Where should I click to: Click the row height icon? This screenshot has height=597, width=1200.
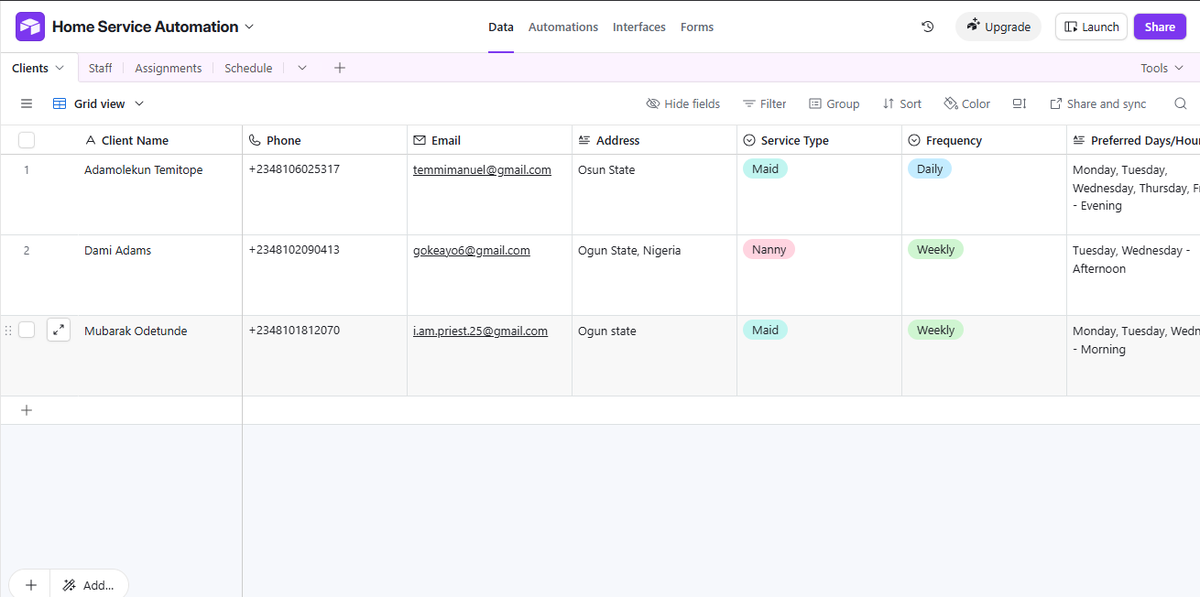[x=1019, y=104]
